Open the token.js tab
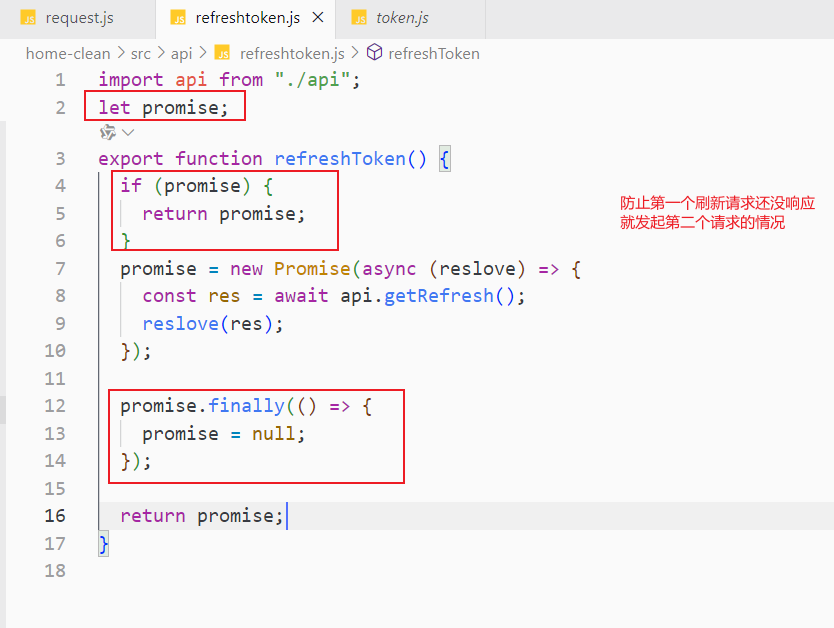Image resolution: width=834 pixels, height=628 pixels. (x=411, y=19)
